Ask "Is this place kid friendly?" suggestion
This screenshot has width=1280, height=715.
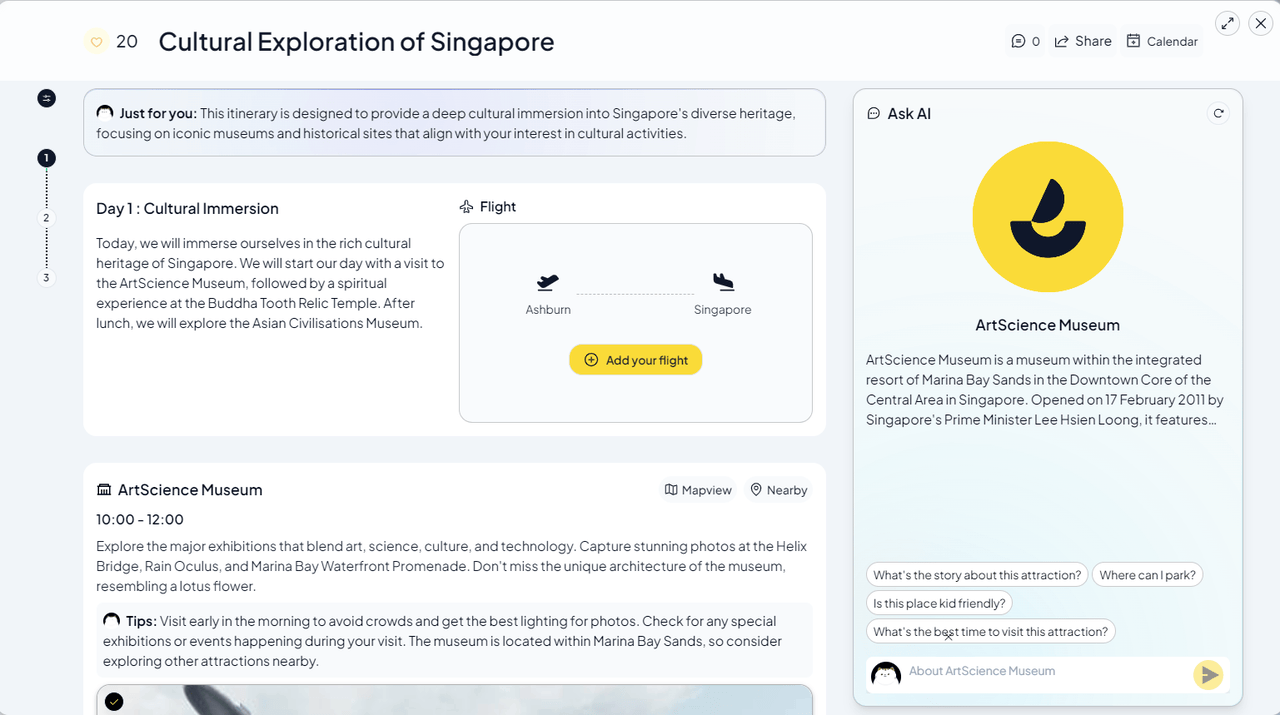939,603
